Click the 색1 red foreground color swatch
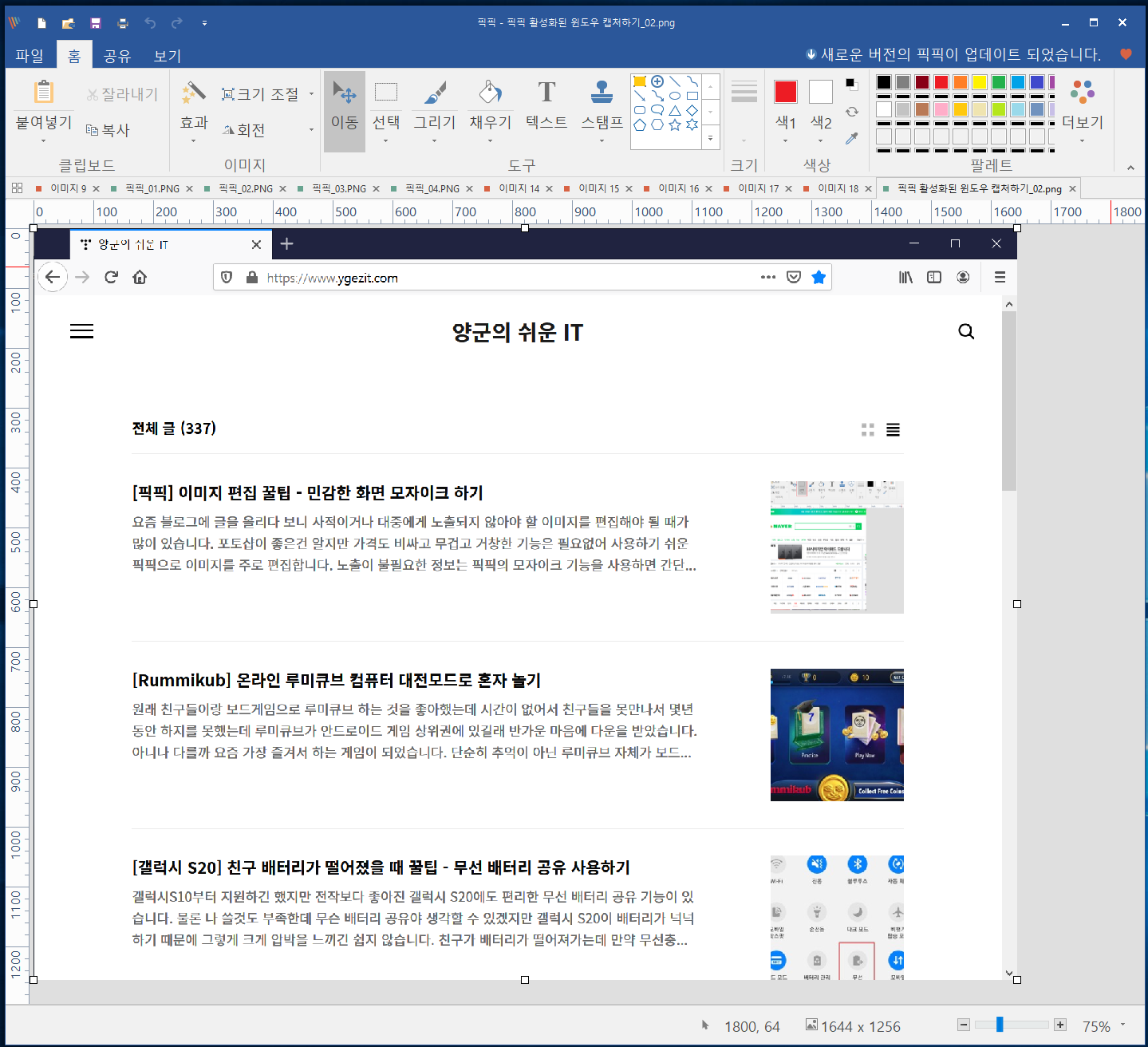This screenshot has height=1047, width=1148. pos(786,92)
